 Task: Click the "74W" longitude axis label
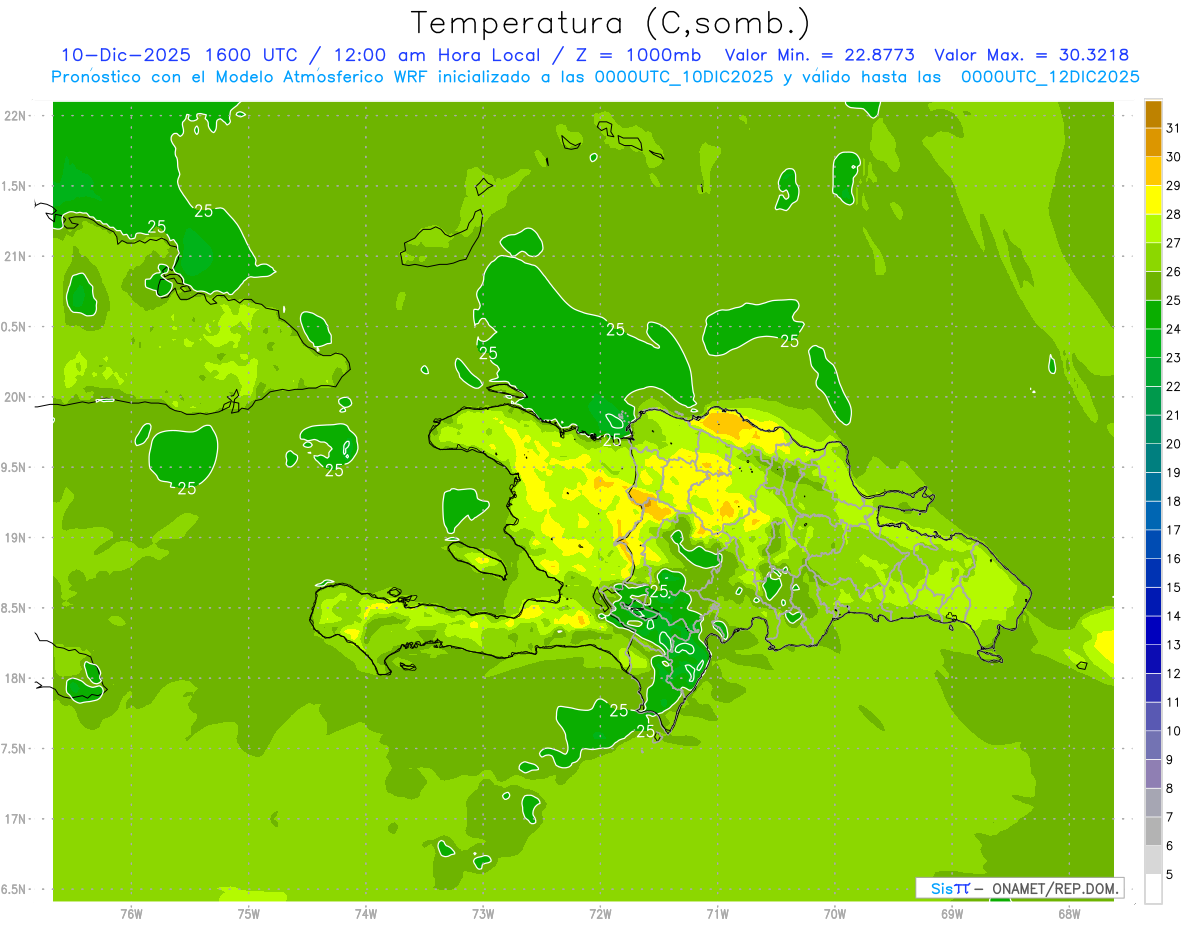pos(366,914)
